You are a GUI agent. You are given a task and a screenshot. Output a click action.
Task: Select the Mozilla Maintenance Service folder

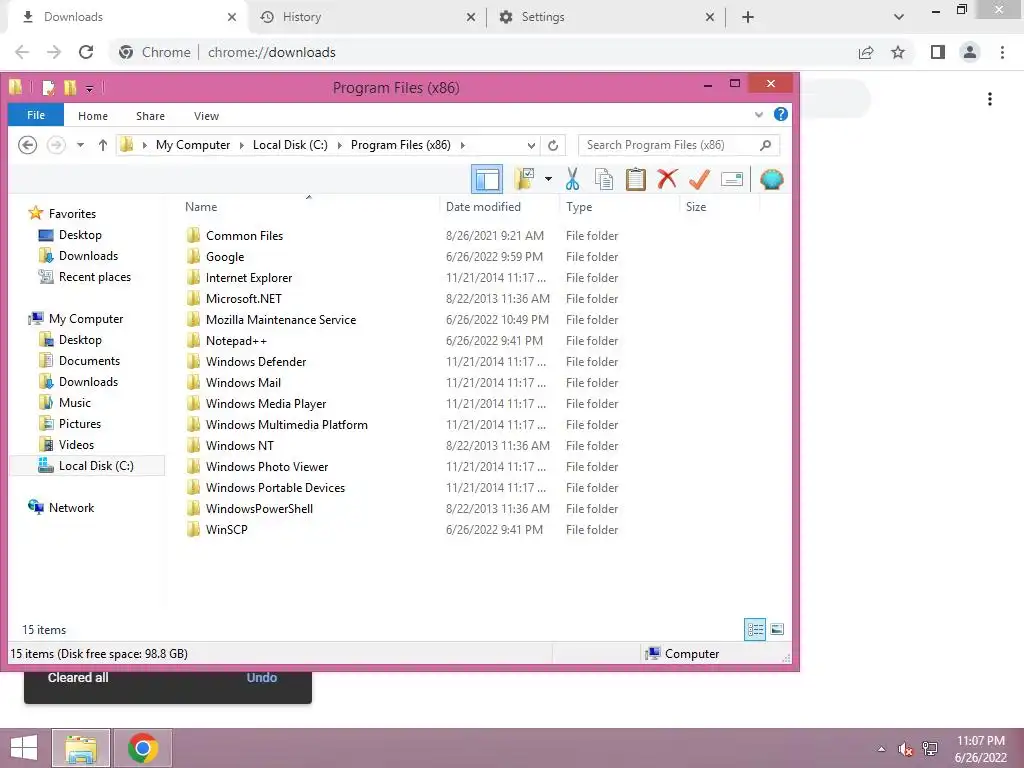point(281,320)
